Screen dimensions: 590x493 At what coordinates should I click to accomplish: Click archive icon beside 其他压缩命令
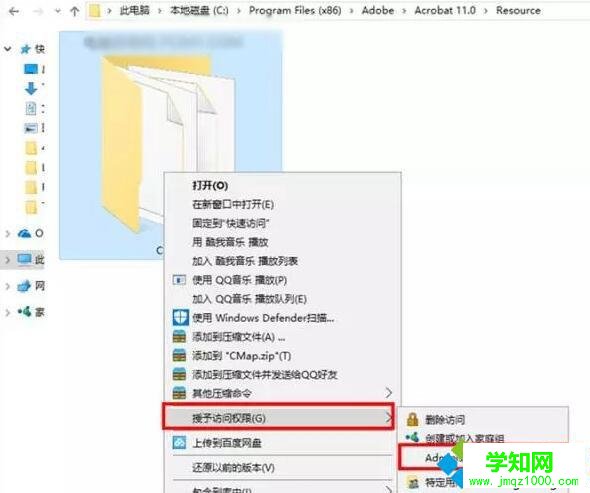pyautogui.click(x=179, y=393)
